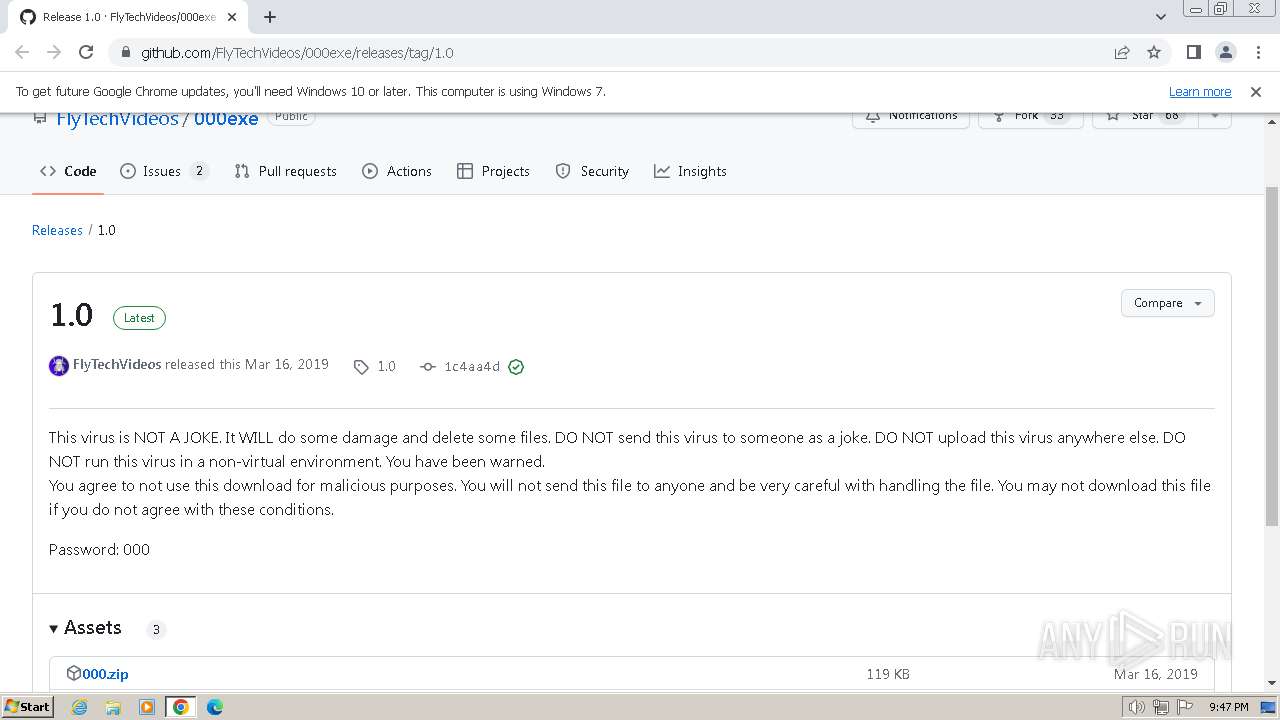Switch to the Code tab
Image resolution: width=1280 pixels, height=720 pixels.
pyautogui.click(x=68, y=171)
